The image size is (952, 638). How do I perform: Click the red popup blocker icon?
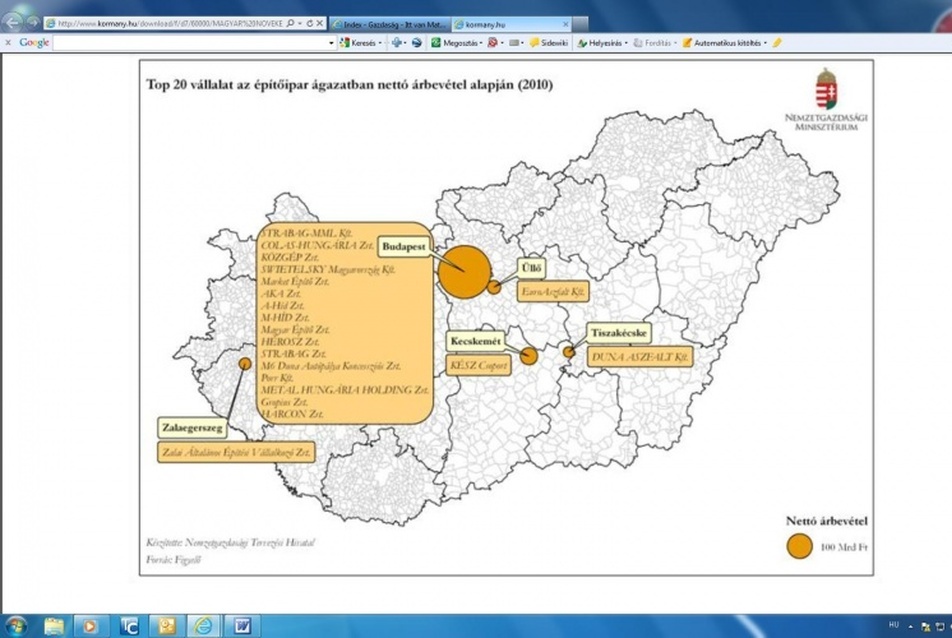(x=492, y=42)
